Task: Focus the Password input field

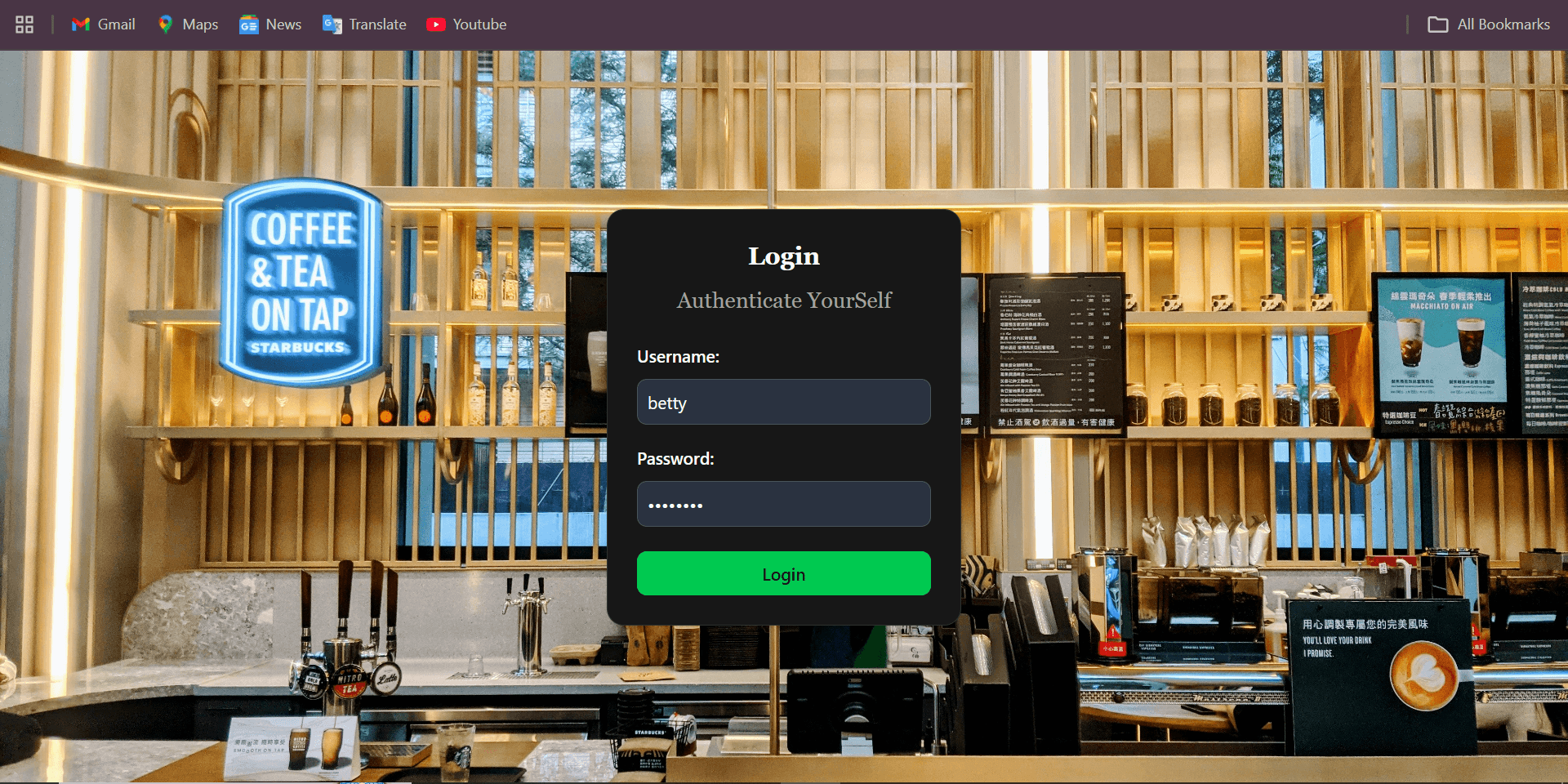Action: pos(784,504)
